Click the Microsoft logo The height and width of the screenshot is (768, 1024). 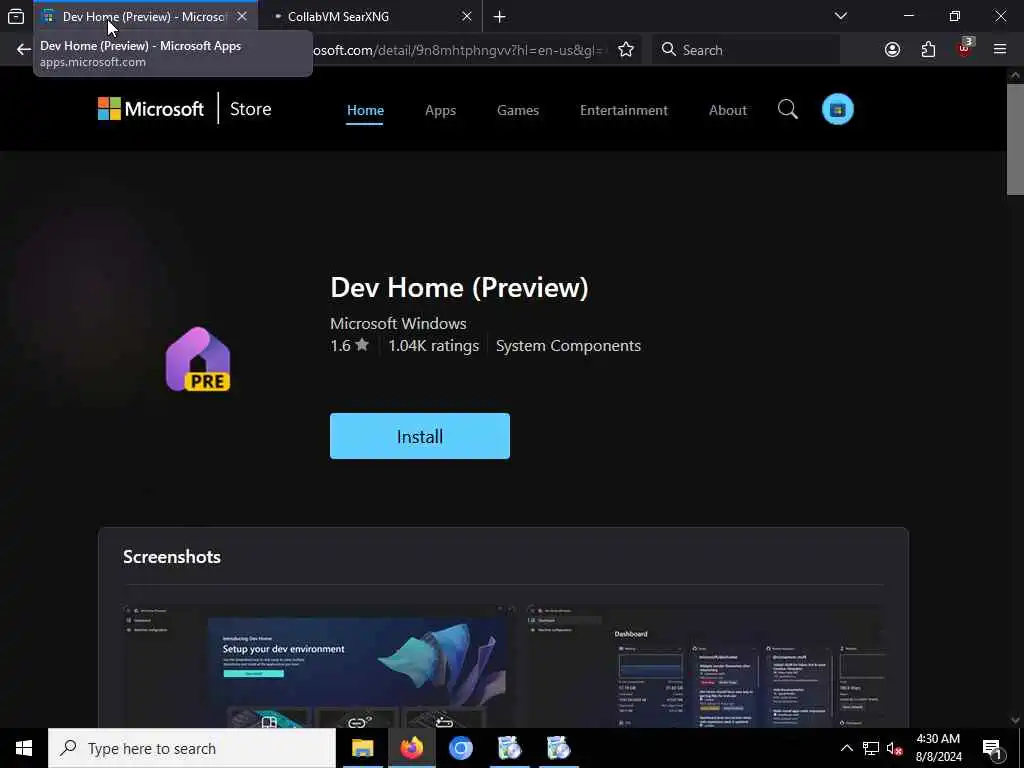(151, 108)
